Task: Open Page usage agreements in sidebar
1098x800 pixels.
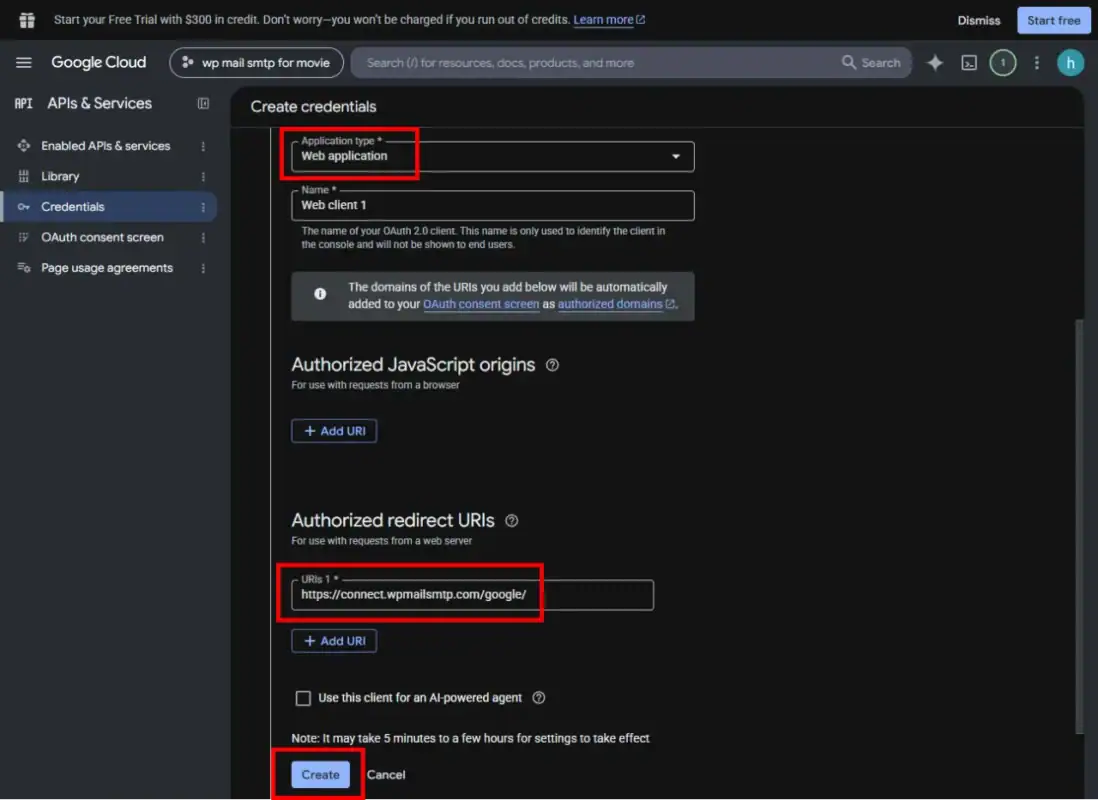Action: point(106,268)
